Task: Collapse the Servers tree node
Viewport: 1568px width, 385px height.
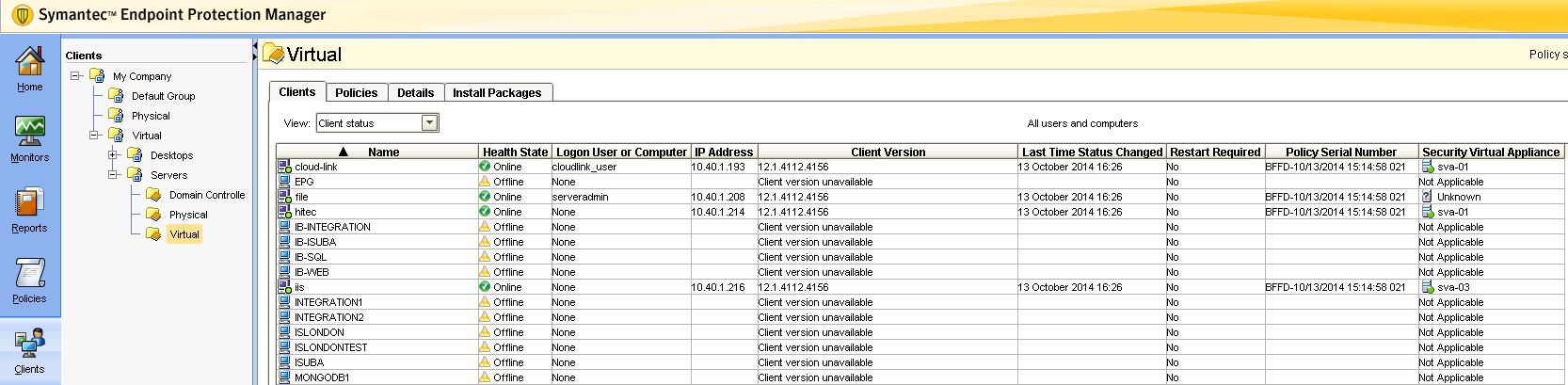Action: [114, 175]
